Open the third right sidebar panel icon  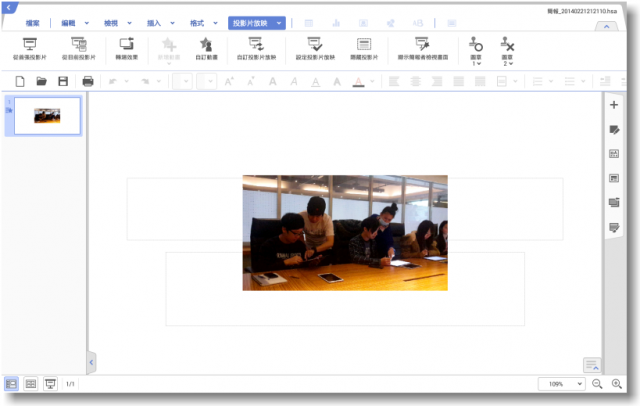point(614,154)
